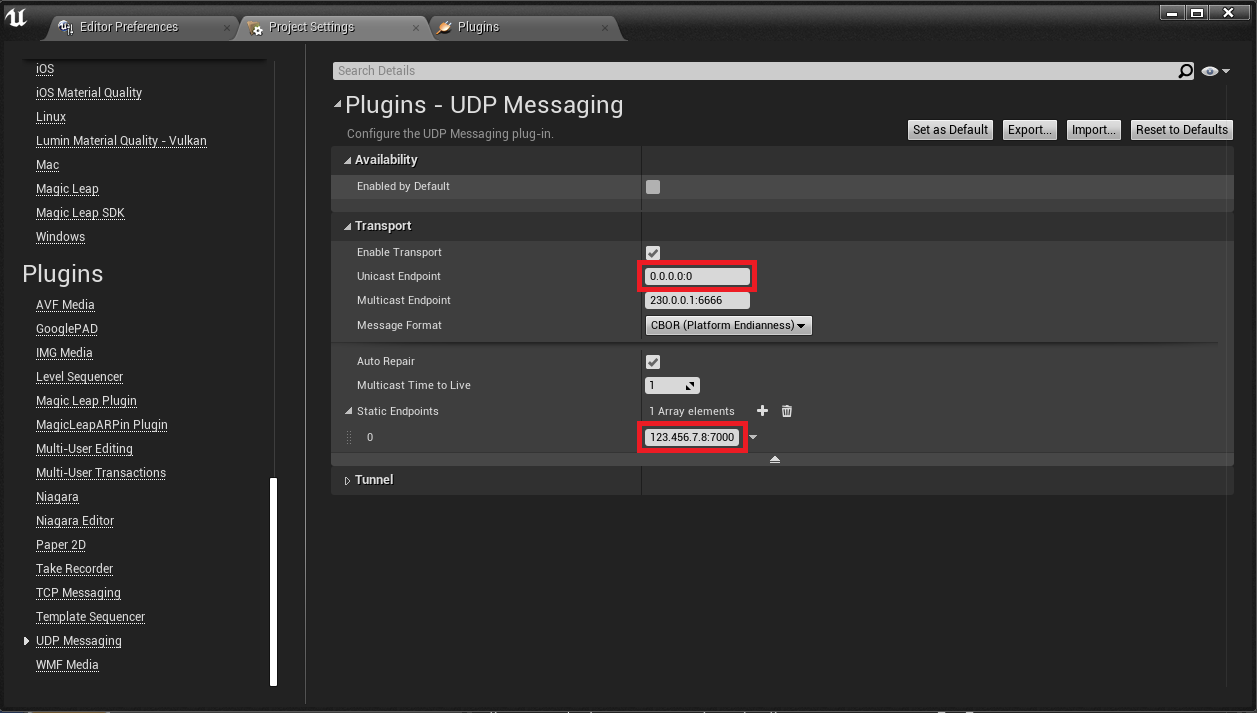Open MagicLeapARPin Plugin settings
1257x714 pixels.
[x=102, y=425]
